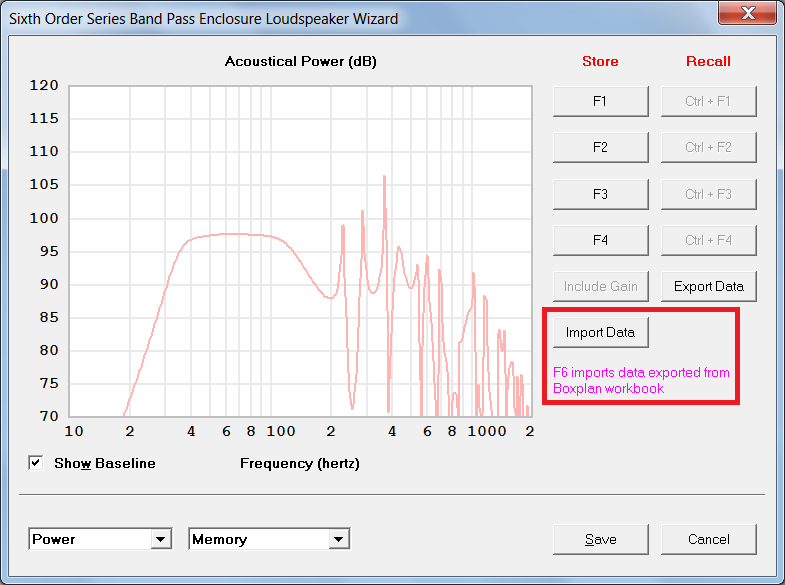Click the 'F6 imports data exported from' note
The image size is (785, 585).
coord(641,372)
